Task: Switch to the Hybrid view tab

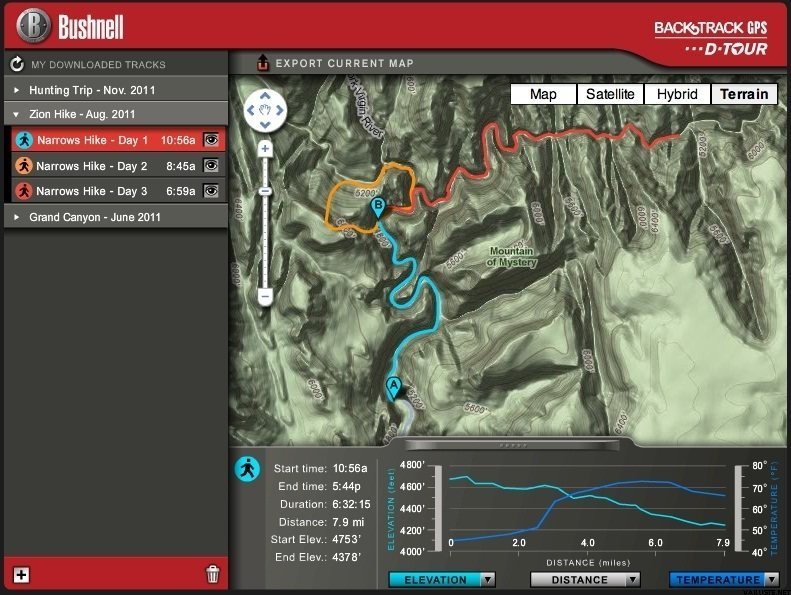Action: pyautogui.click(x=677, y=94)
